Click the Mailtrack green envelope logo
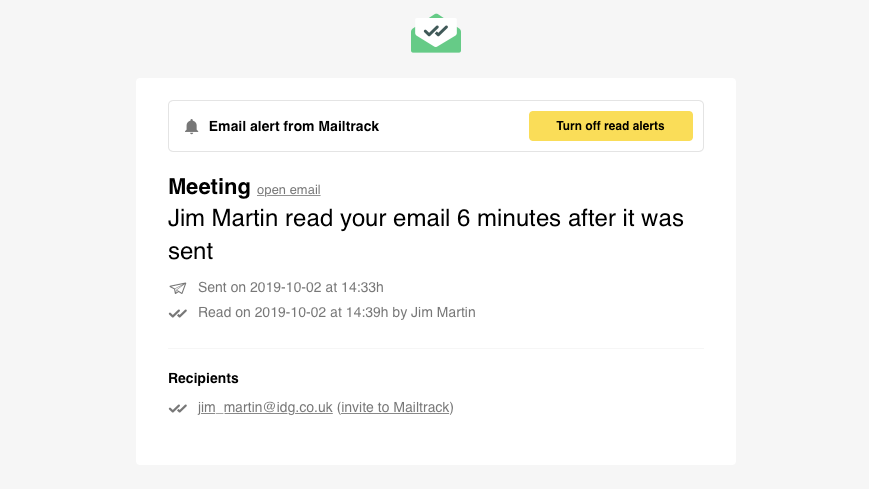 coord(436,33)
